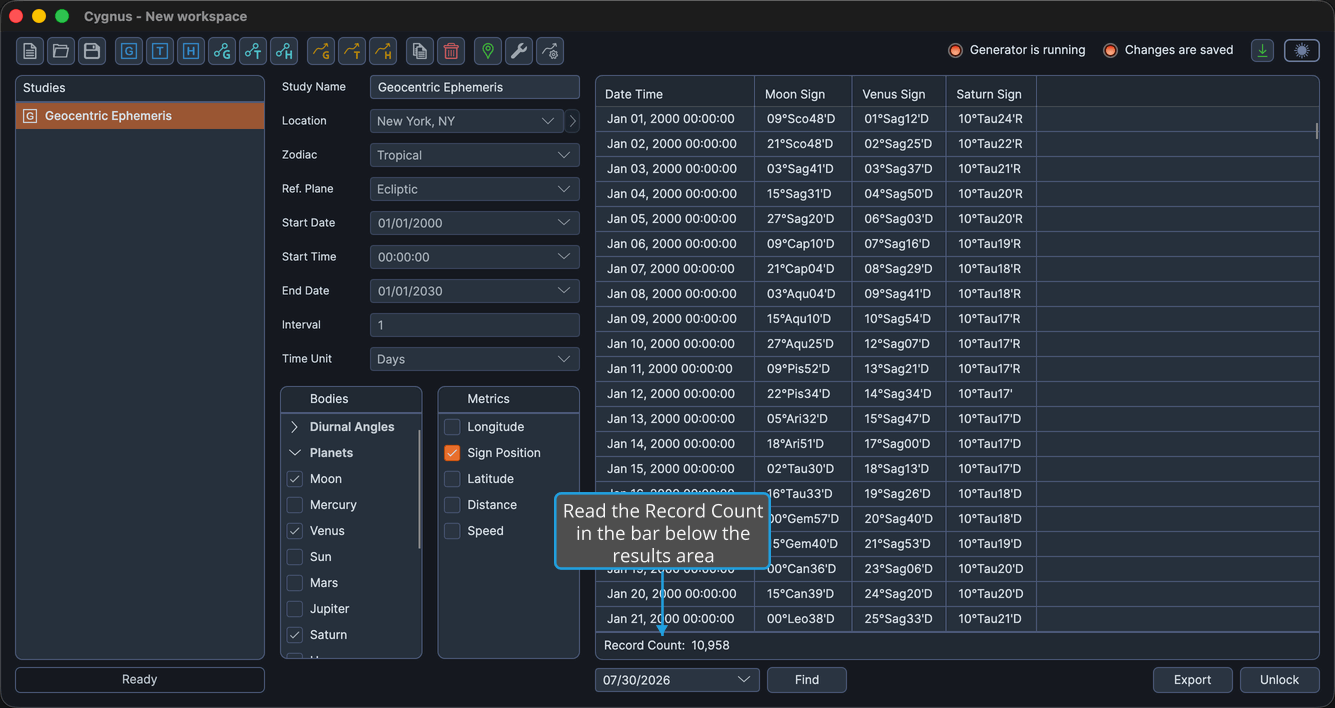Check the Sun body checkbox
The width and height of the screenshot is (1335, 708).
[295, 557]
